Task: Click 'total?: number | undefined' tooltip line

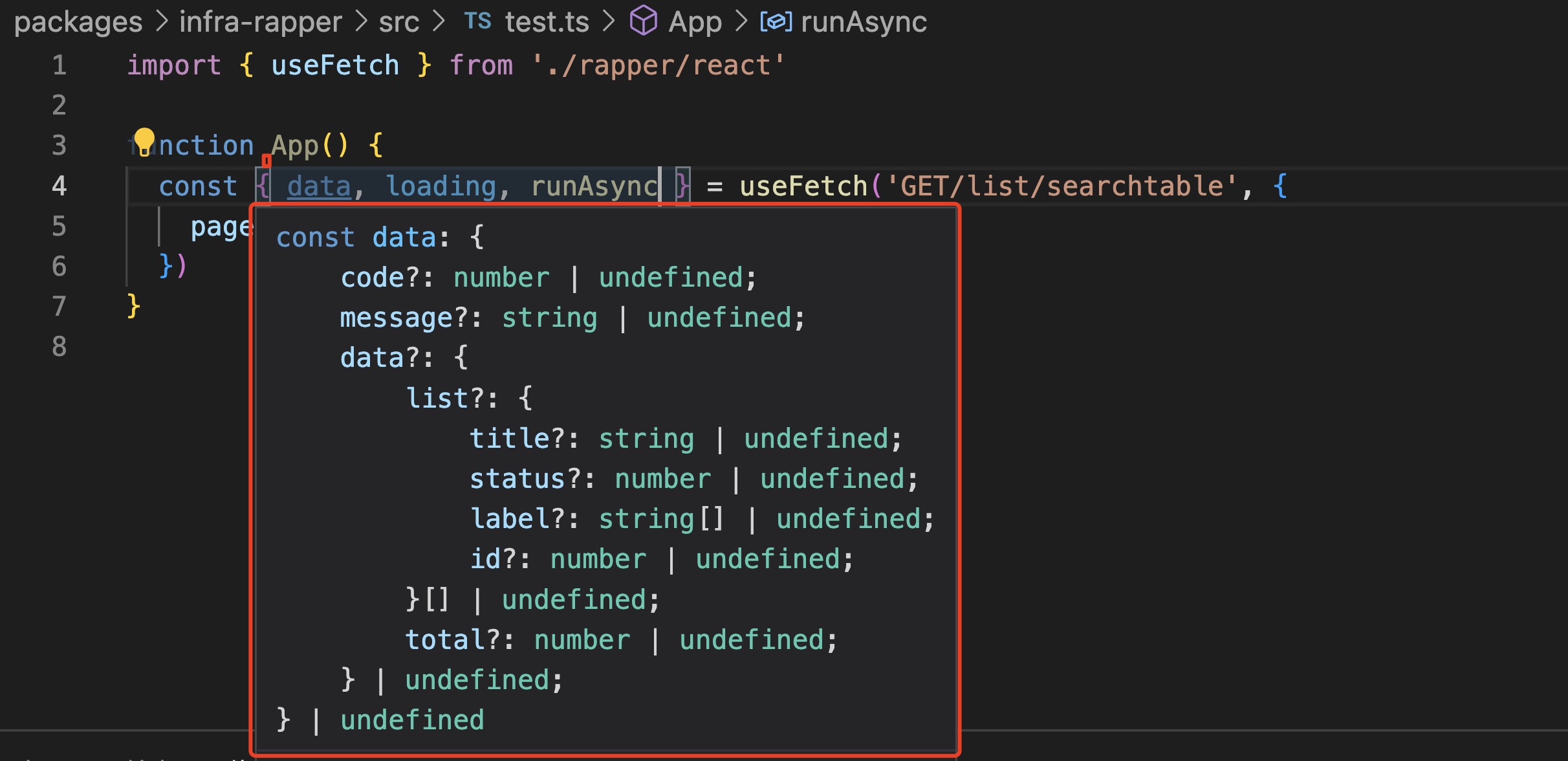Action: 621,641
